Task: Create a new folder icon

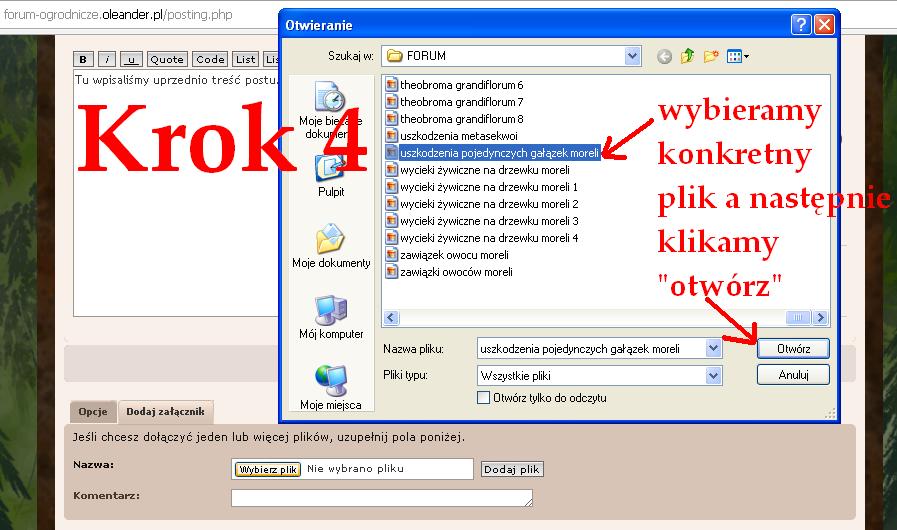Action: pyautogui.click(x=711, y=56)
